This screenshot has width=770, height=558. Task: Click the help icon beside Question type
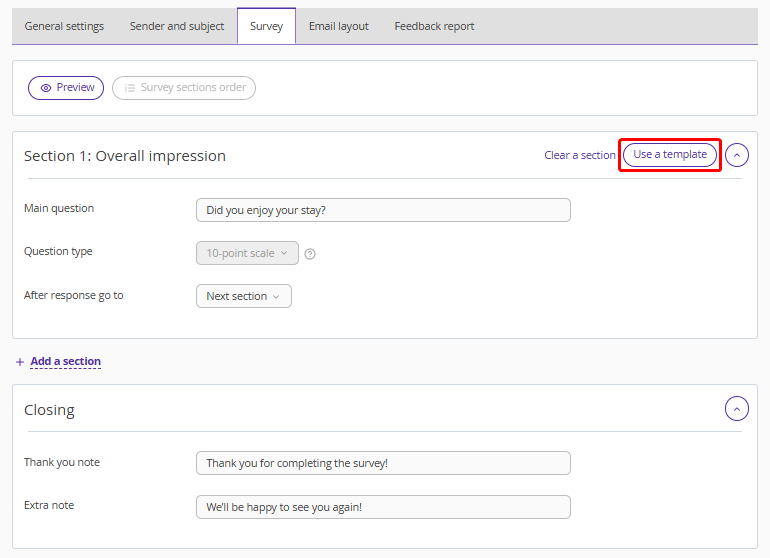[310, 254]
